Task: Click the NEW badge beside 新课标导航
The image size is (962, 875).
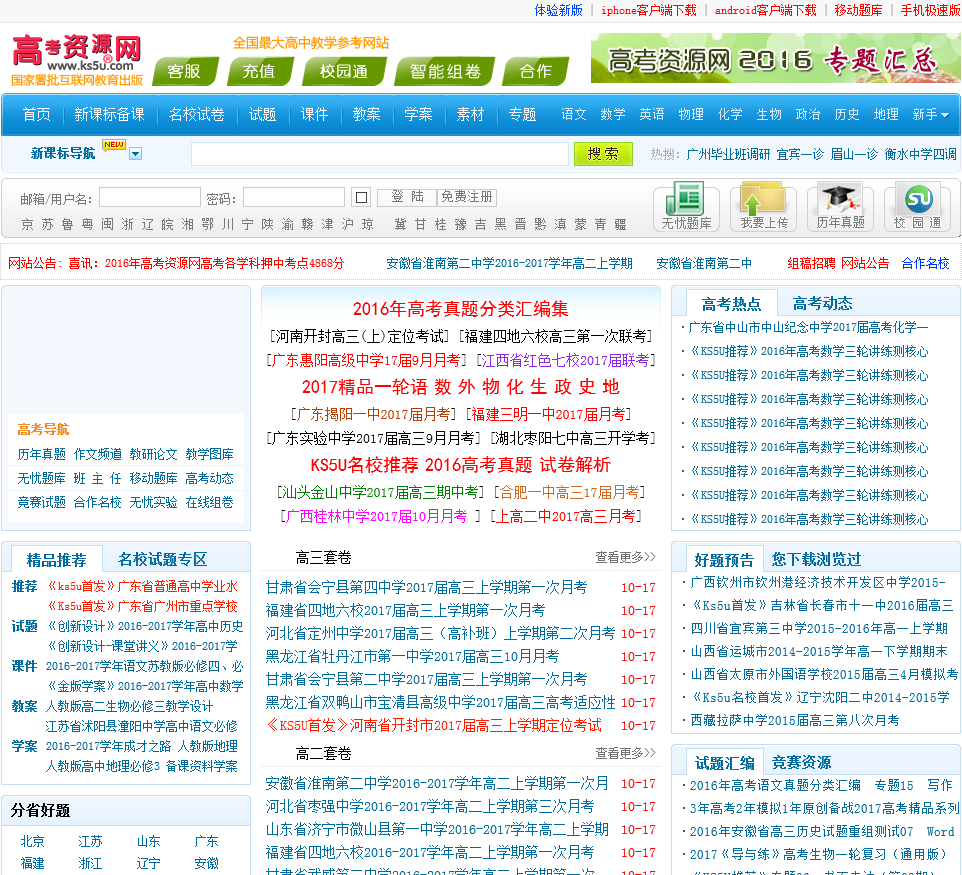Action: [114, 145]
